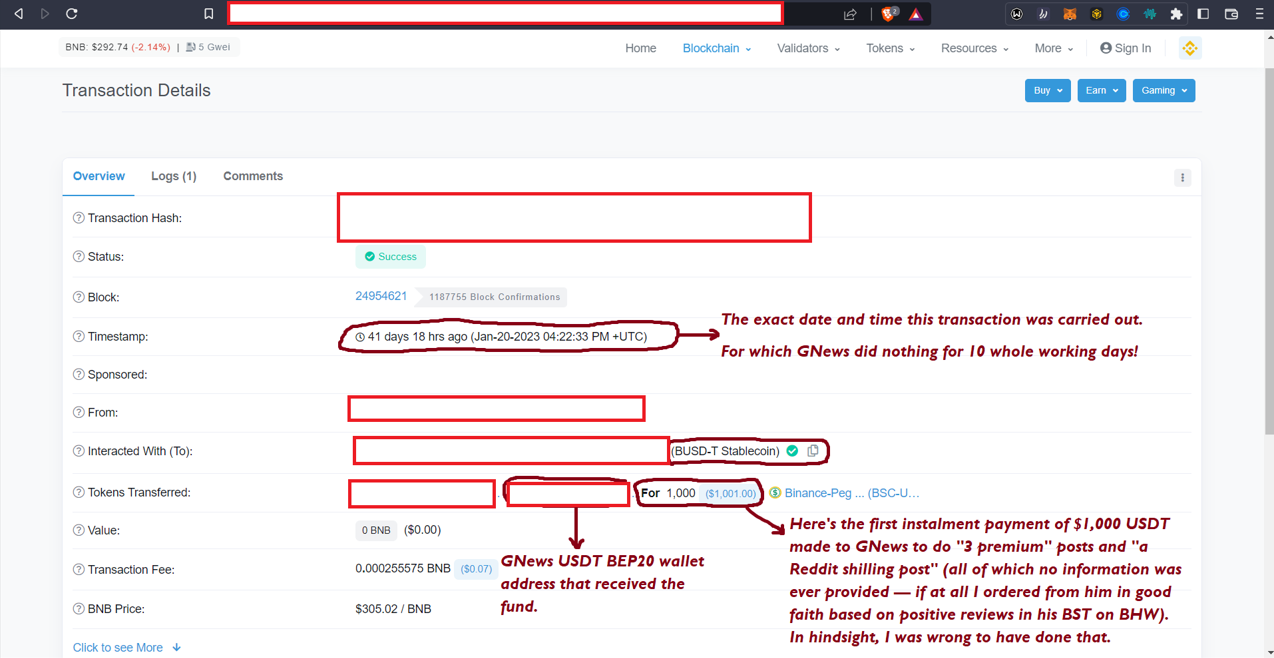This screenshot has height=658, width=1274.
Task: Expand the Blockchain dropdown menu
Action: tap(716, 48)
